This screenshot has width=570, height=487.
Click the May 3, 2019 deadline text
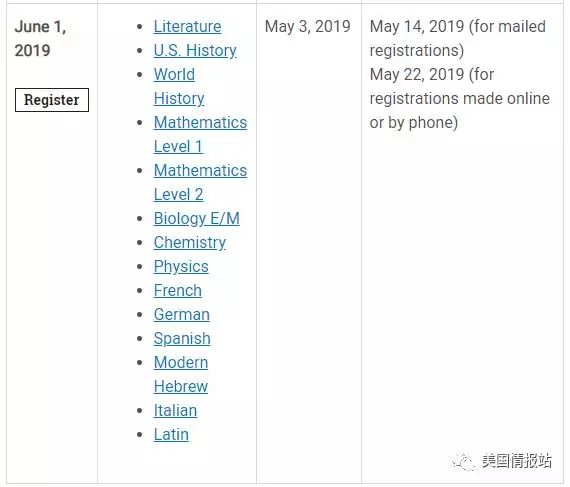(308, 27)
